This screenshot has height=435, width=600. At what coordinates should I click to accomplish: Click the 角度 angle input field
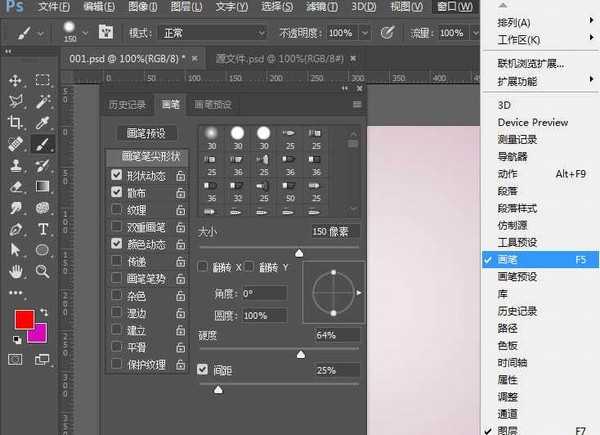click(x=264, y=294)
